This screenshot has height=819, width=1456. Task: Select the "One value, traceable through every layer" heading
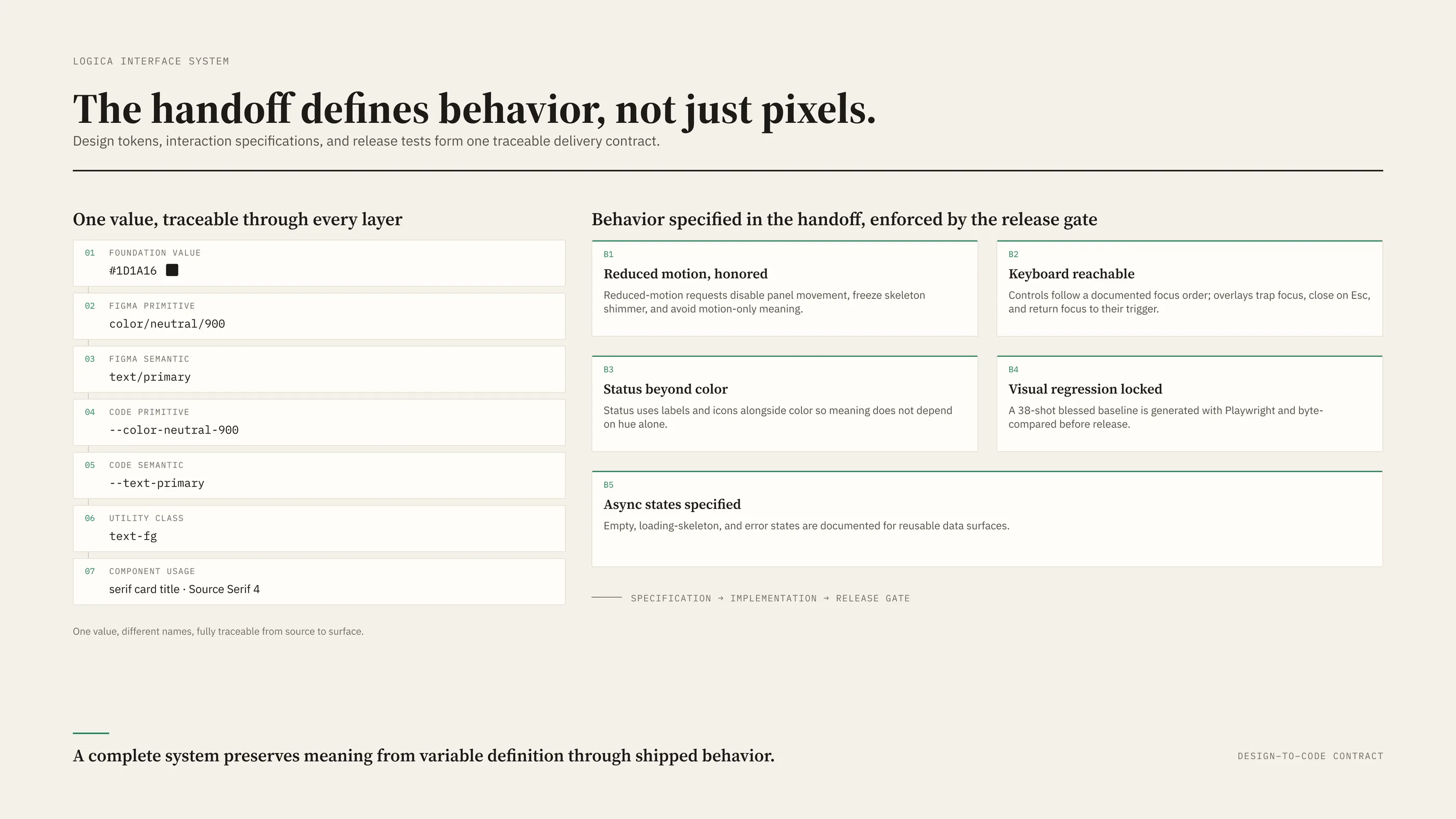pos(238,219)
